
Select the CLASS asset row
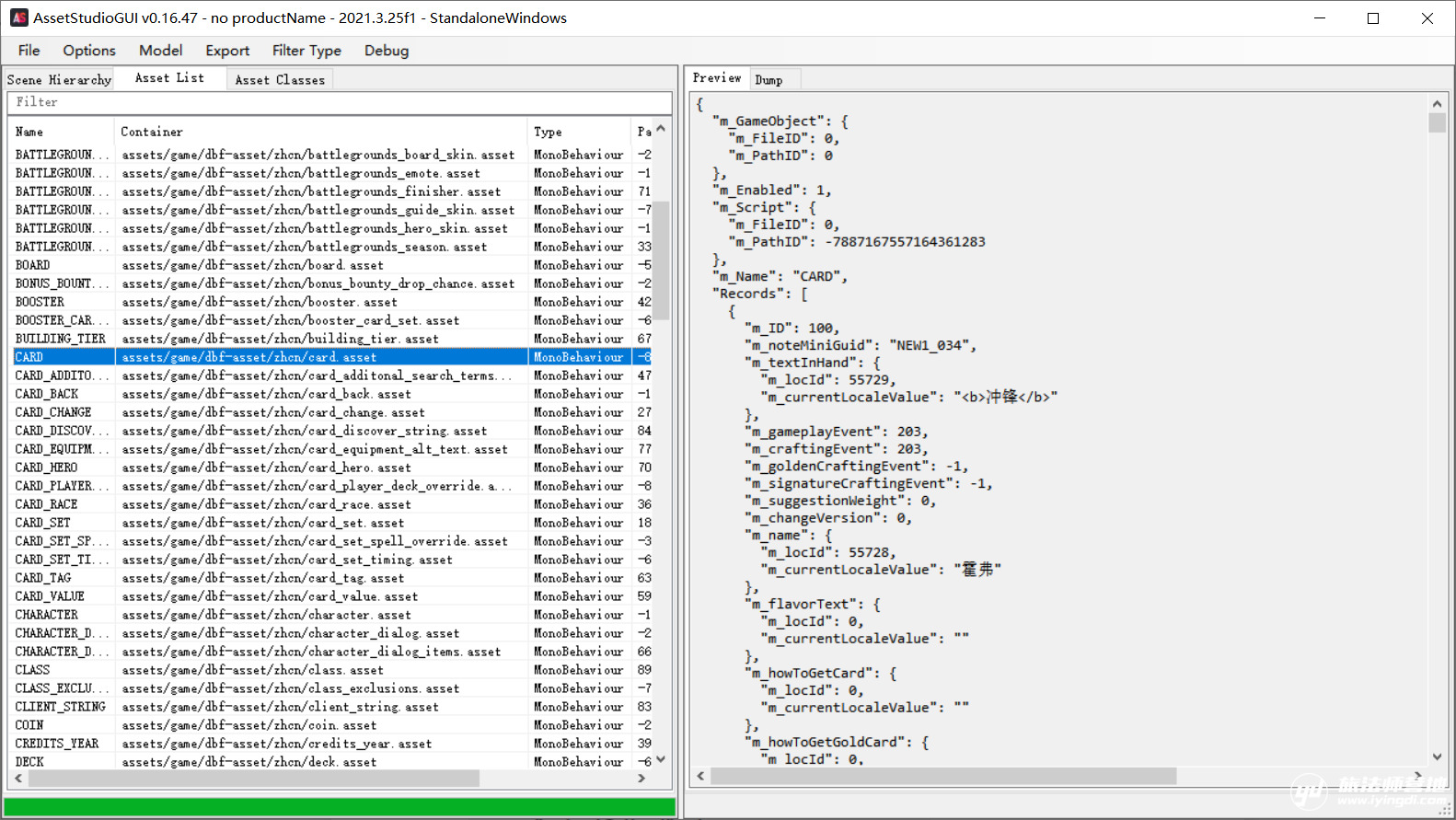[x=332, y=670]
